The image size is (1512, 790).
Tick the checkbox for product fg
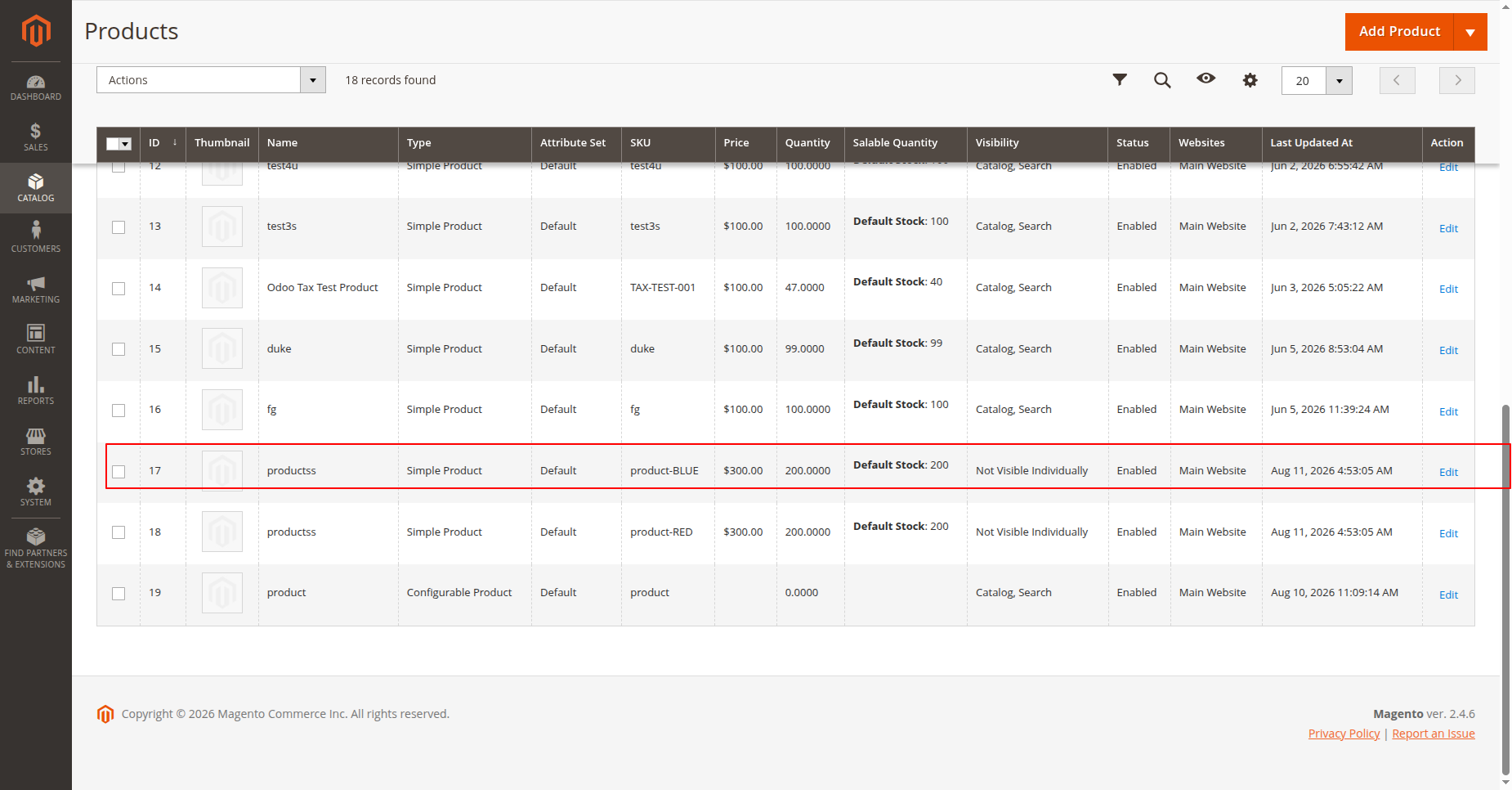click(119, 411)
